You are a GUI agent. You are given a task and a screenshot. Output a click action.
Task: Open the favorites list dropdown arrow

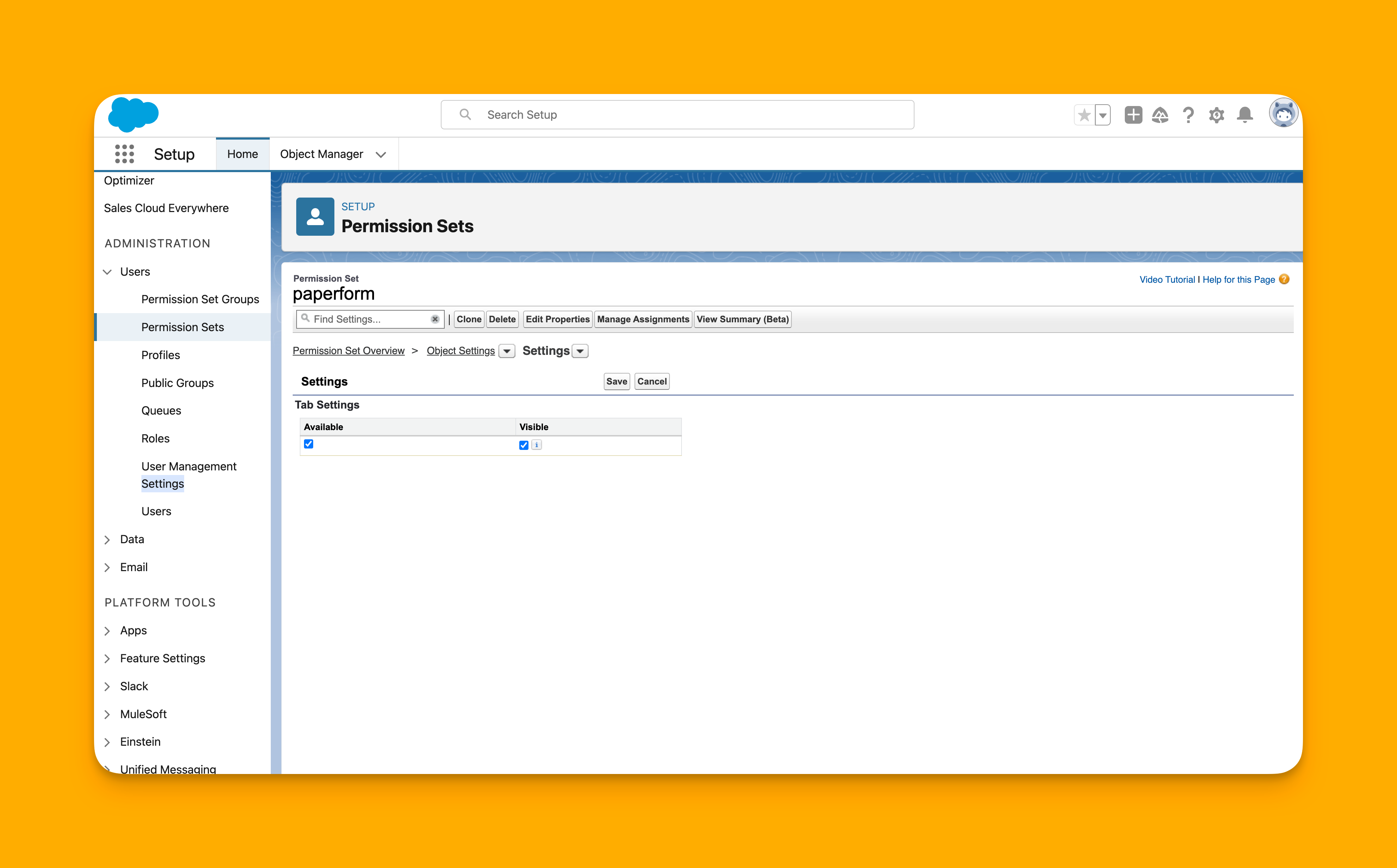[x=1103, y=115]
